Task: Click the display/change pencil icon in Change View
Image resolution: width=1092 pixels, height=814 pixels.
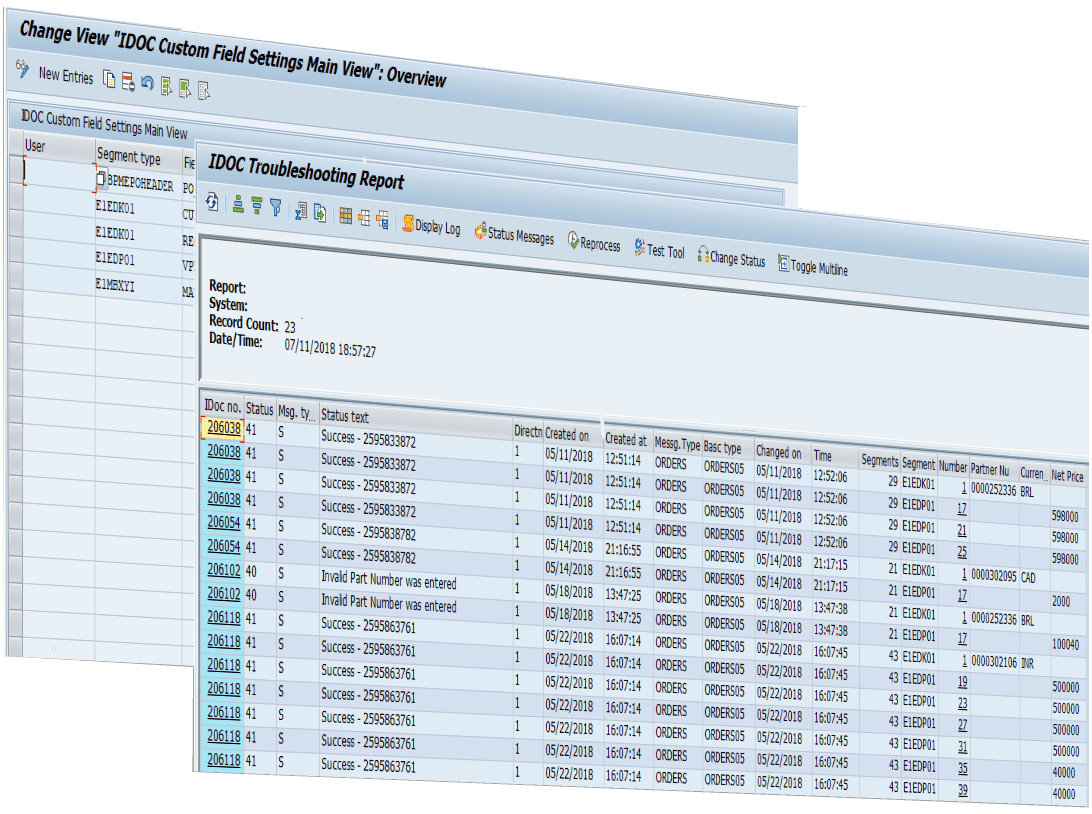Action: coord(22,69)
